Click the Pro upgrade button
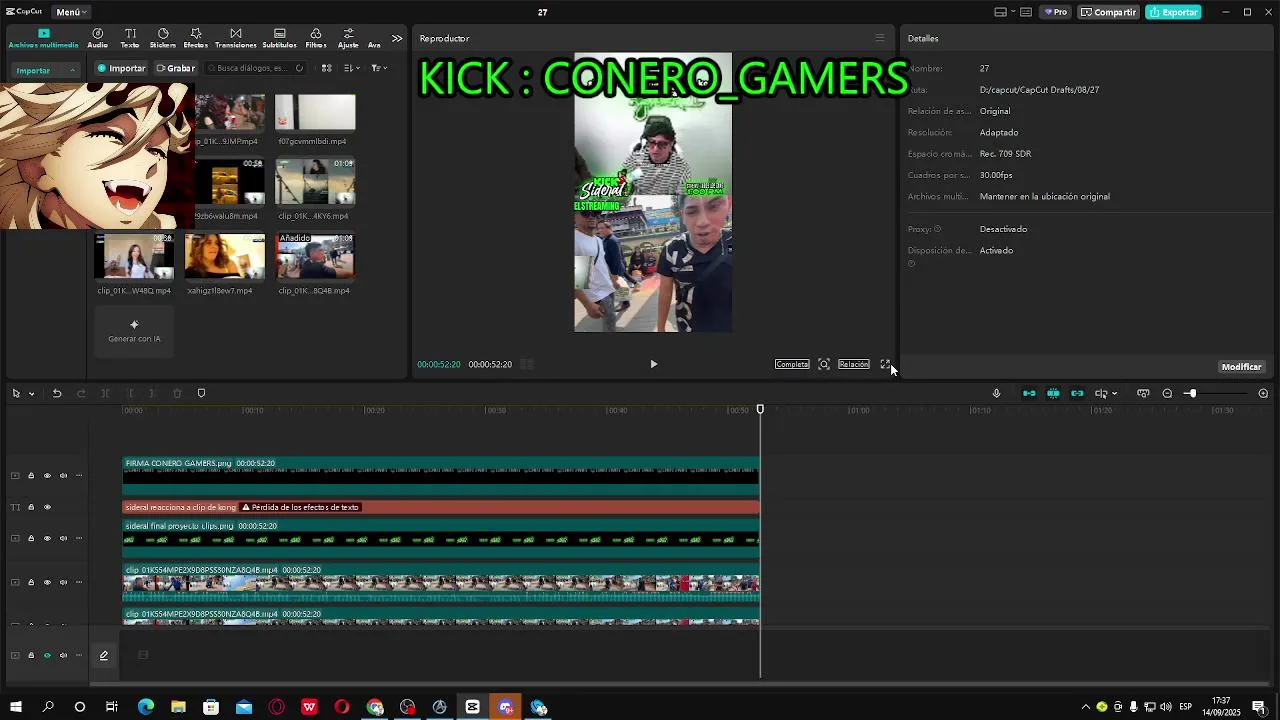The image size is (1280, 720). pos(1056,12)
